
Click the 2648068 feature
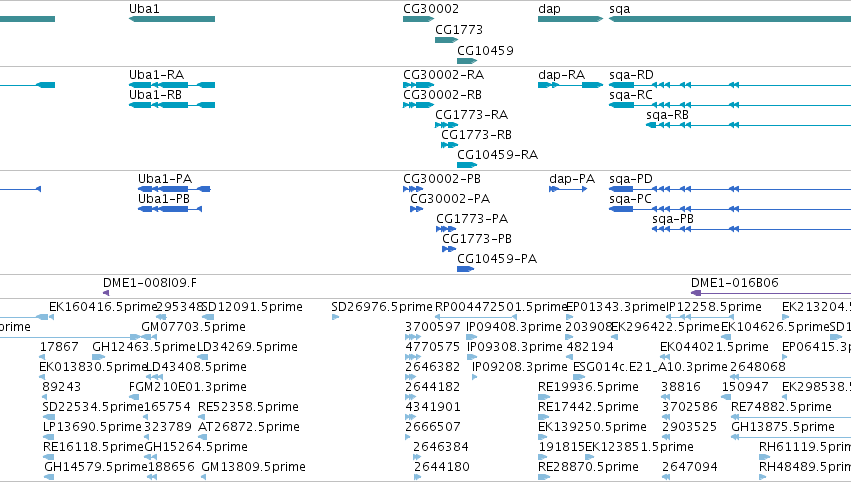tap(758, 367)
